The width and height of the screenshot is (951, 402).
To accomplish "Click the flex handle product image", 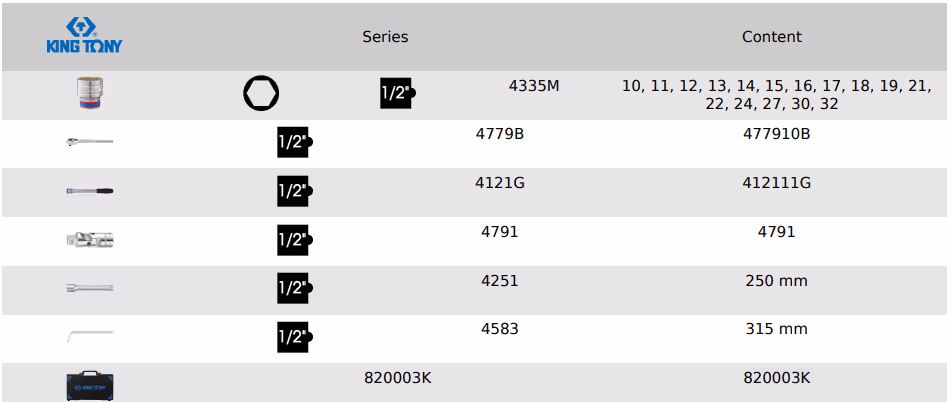I will (x=90, y=190).
